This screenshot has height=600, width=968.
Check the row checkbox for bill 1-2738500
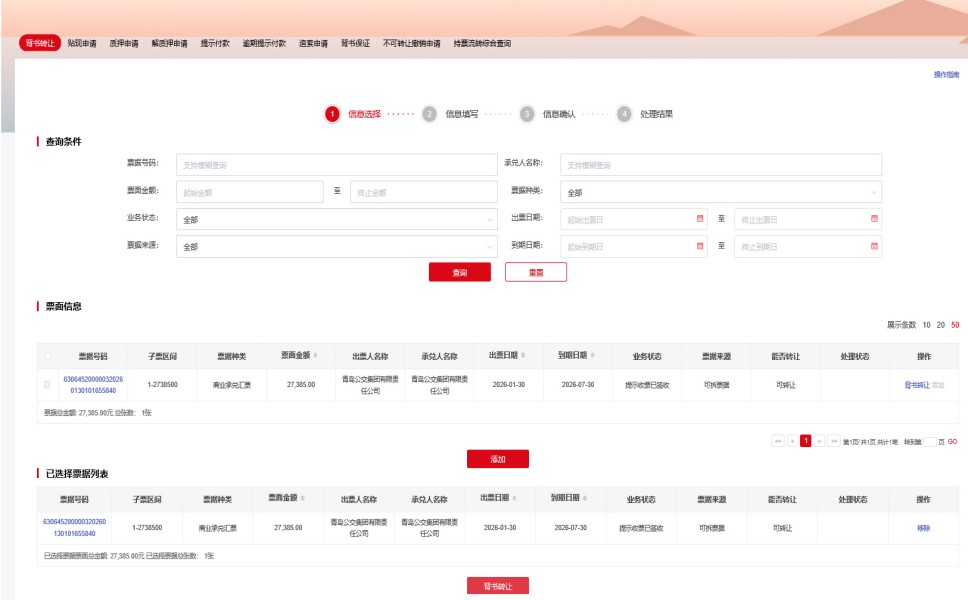point(47,384)
